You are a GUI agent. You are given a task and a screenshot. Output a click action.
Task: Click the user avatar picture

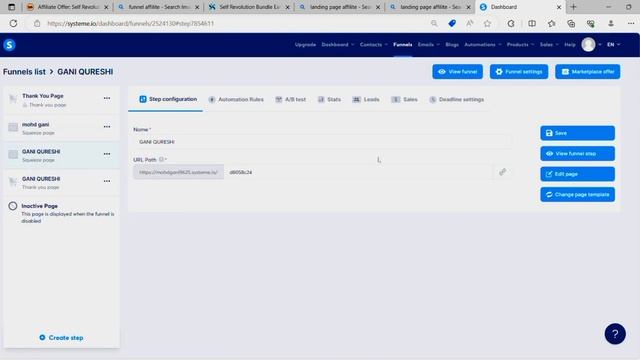click(588, 44)
